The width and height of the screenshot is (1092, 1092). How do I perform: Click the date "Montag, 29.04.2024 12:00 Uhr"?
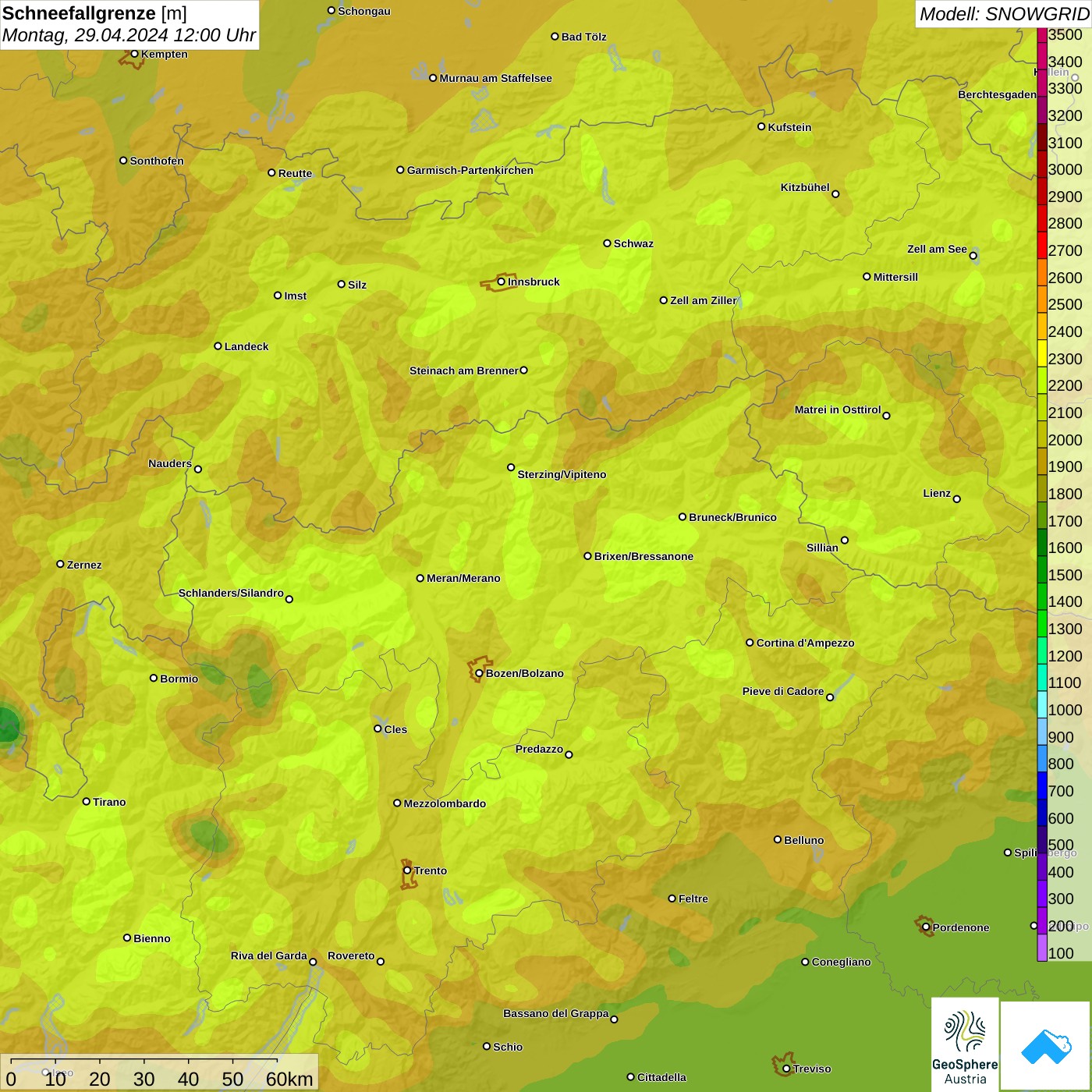[x=129, y=35]
